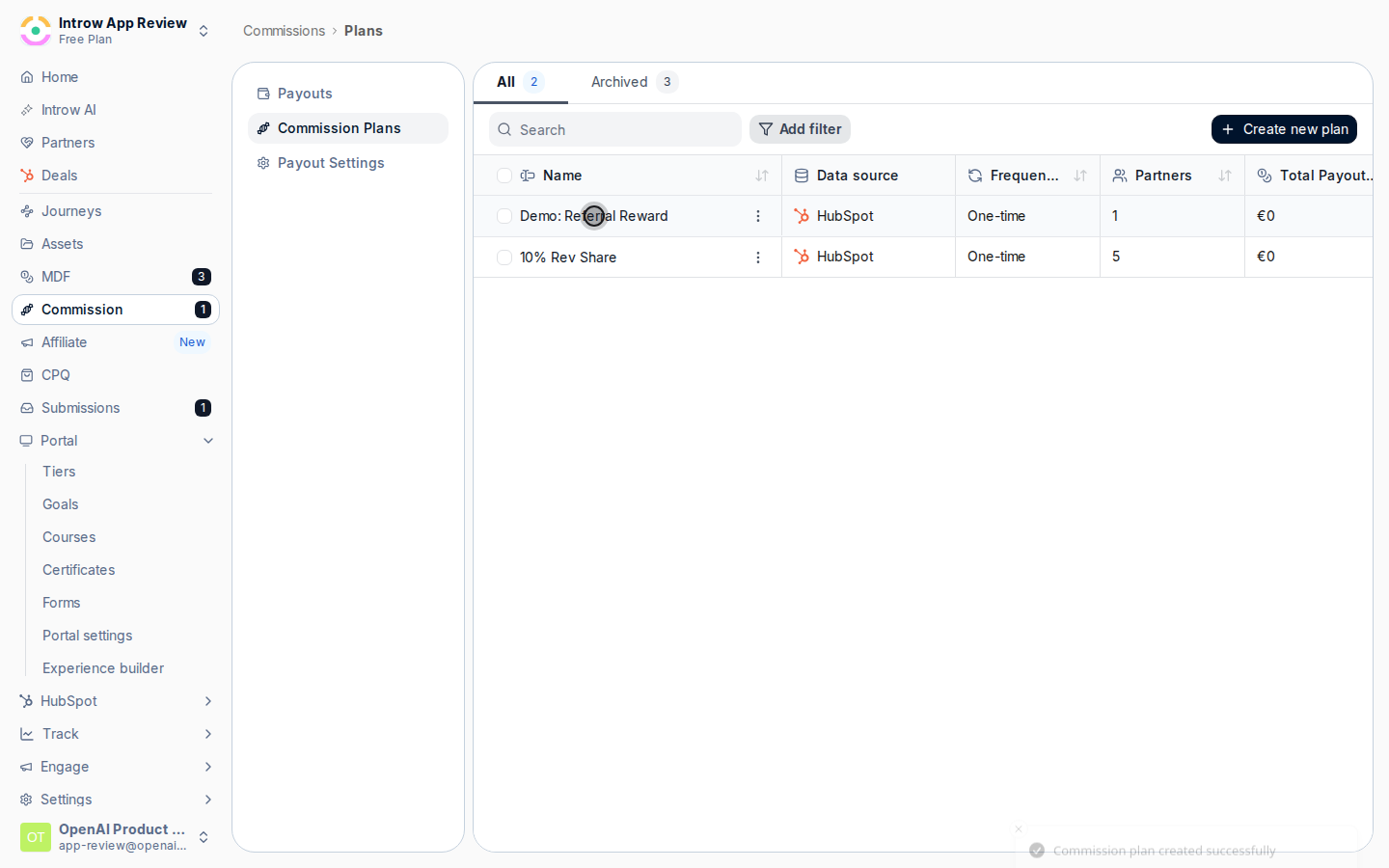The width and height of the screenshot is (1389, 868).
Task: Collapse the Portal section chevron
Action: coord(208,441)
